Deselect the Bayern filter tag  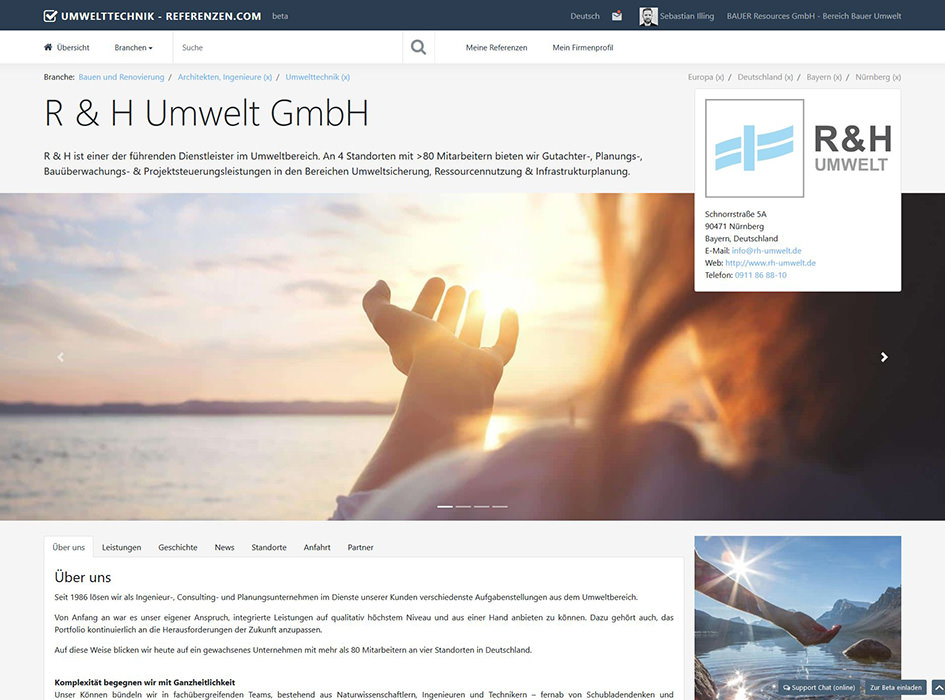pyautogui.click(x=838, y=76)
